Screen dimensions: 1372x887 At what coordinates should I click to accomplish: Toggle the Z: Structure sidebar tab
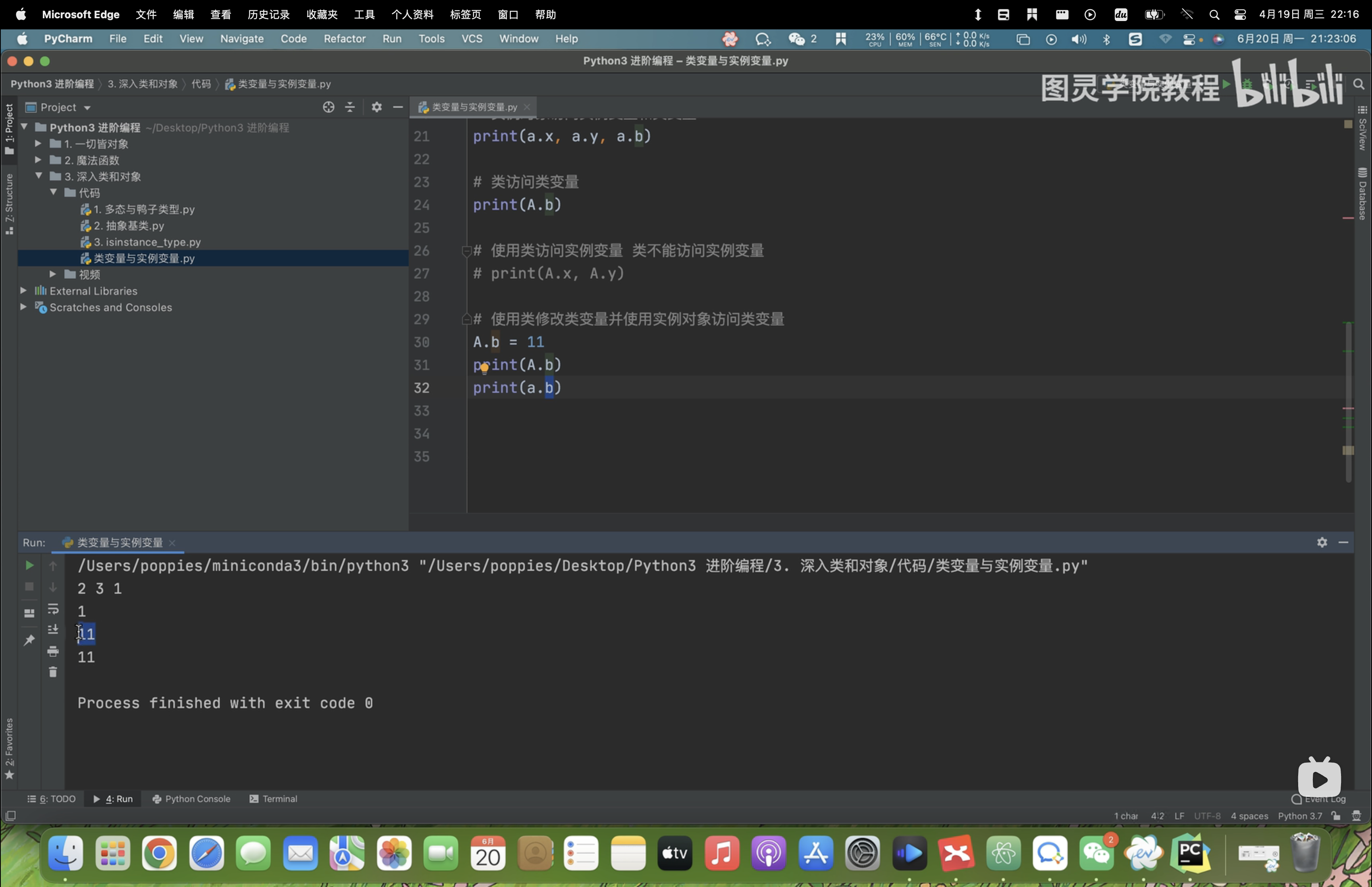point(9,204)
